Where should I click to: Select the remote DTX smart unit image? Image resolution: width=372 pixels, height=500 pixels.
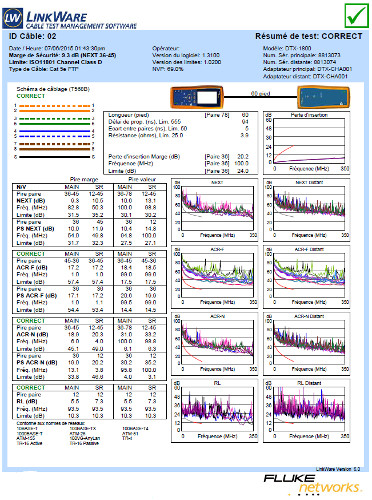323,97
